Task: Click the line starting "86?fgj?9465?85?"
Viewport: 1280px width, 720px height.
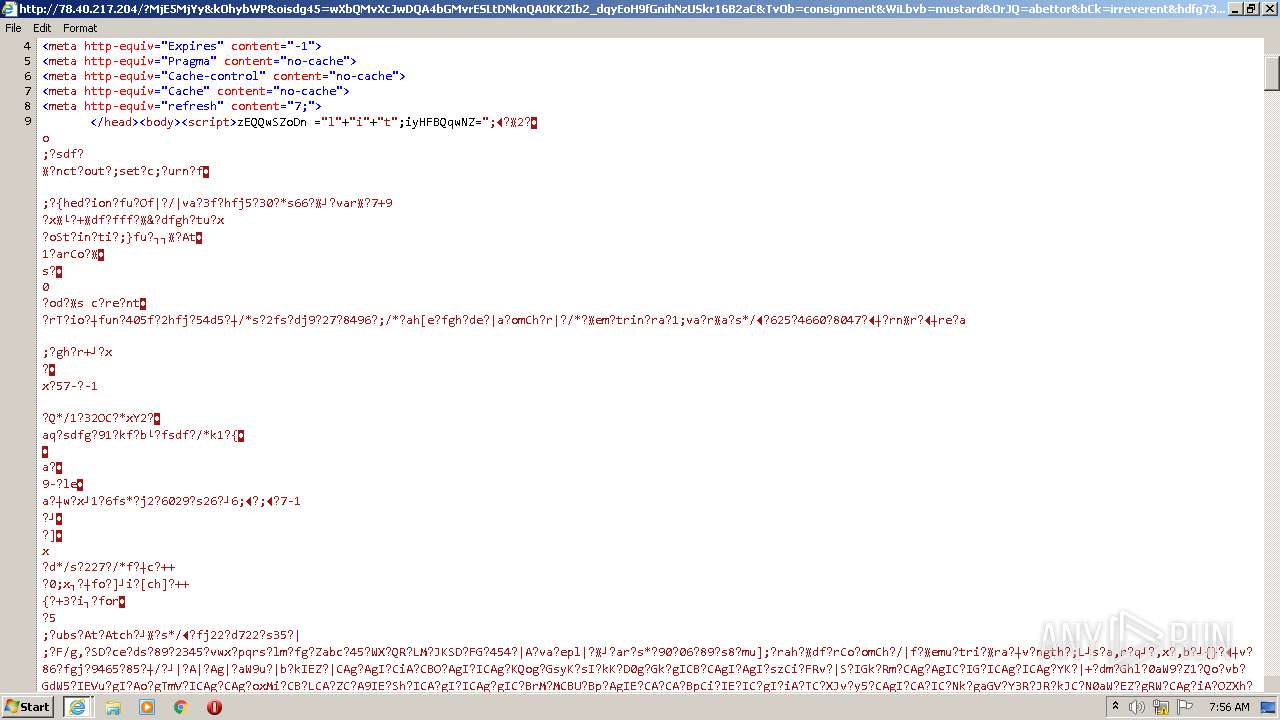Action: pyautogui.click(x=647, y=668)
